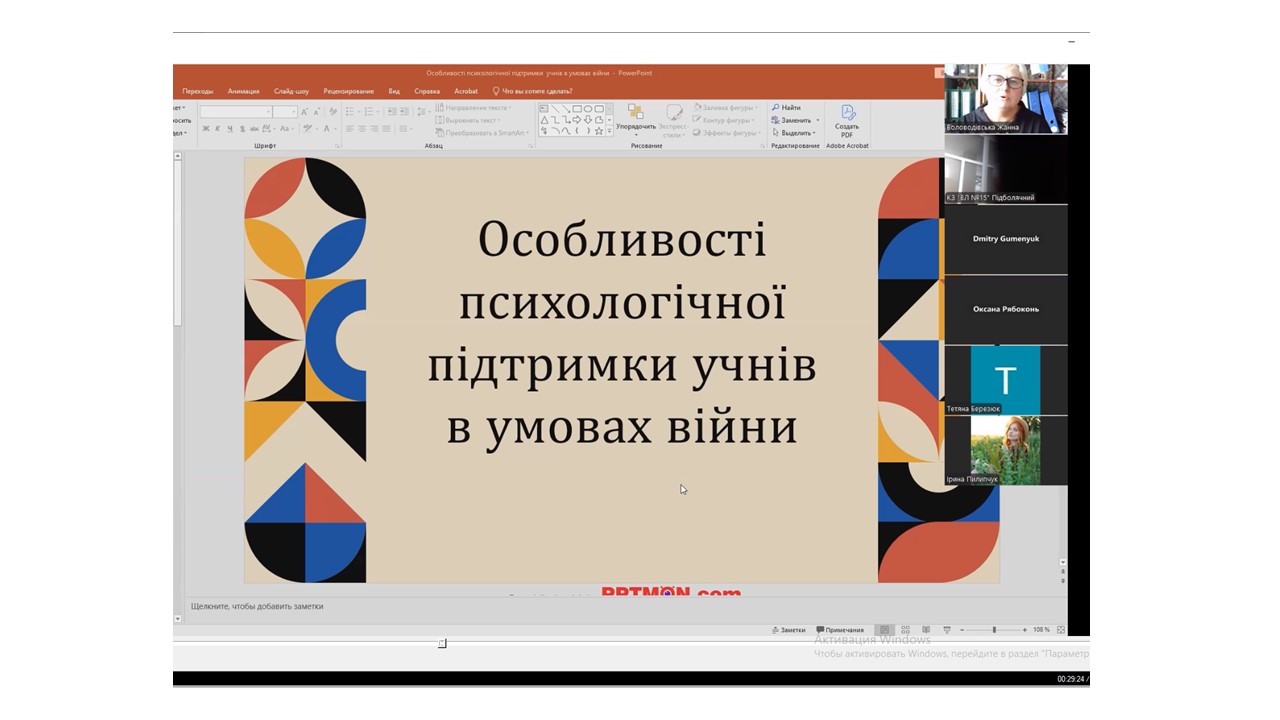Switch to the Слайд-шоу tab
Viewport: 1280px width, 720px height.
[291, 91]
